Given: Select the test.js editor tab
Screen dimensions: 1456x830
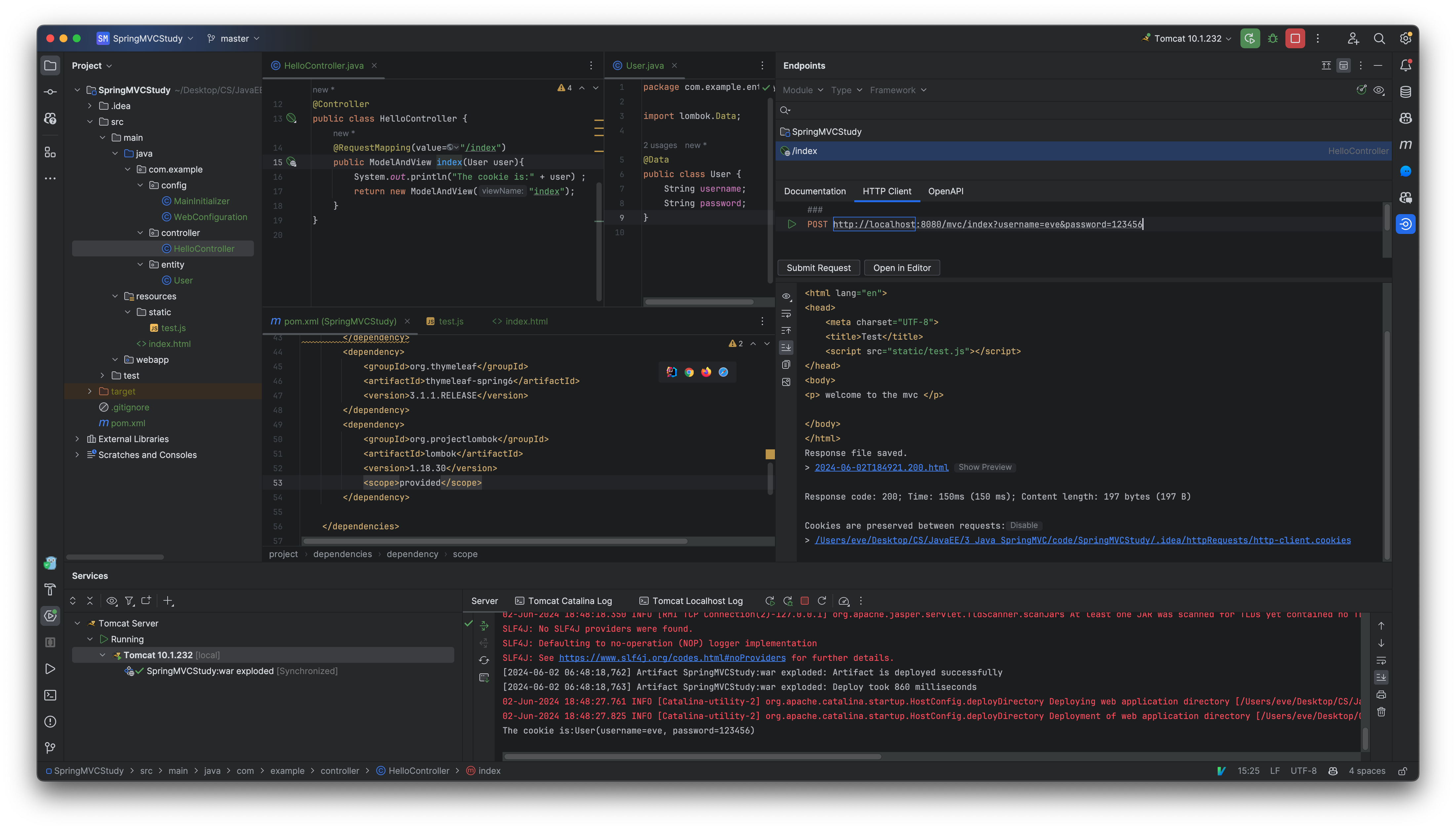Looking at the screenshot, I should (x=445, y=321).
